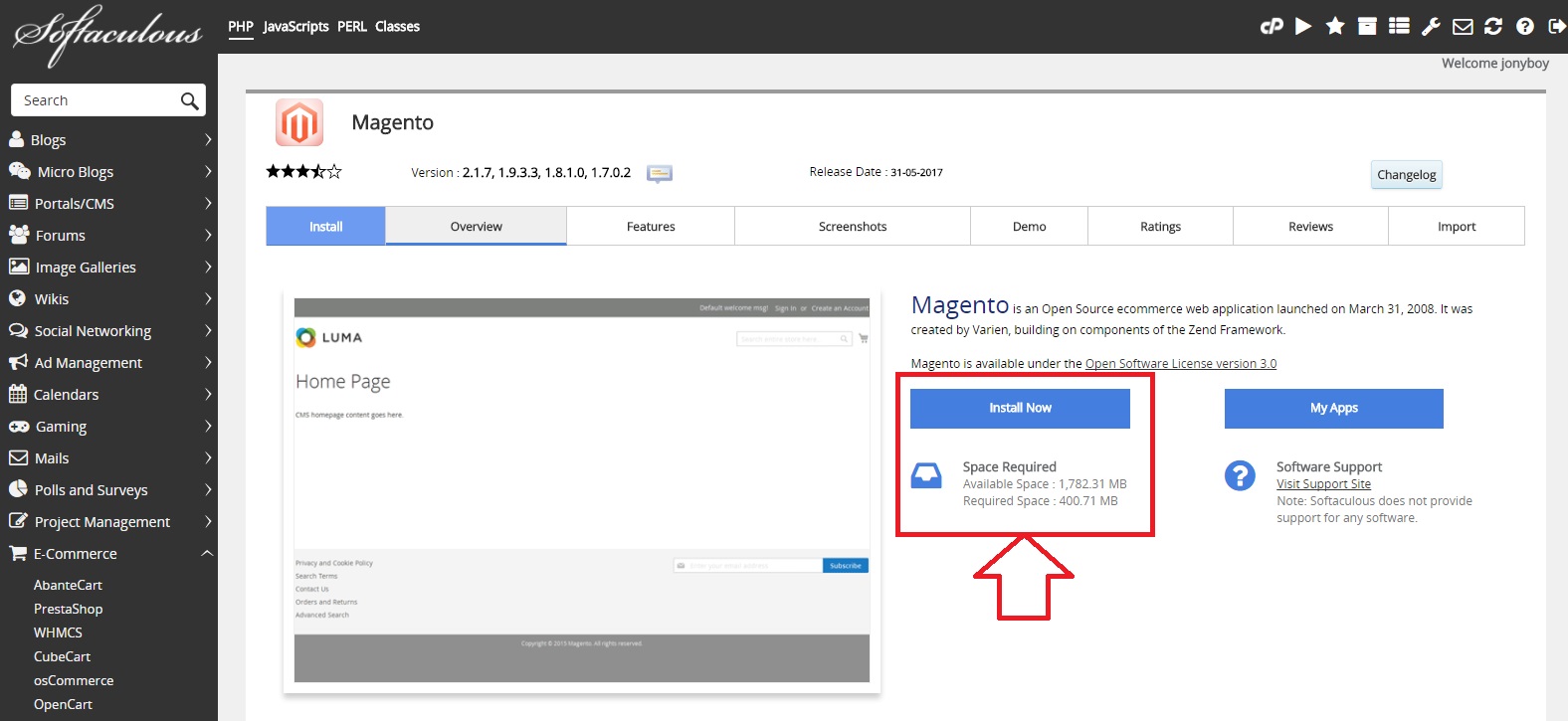The height and width of the screenshot is (721, 1568).
Task: Expand the Social Networking category
Action: (x=208, y=330)
